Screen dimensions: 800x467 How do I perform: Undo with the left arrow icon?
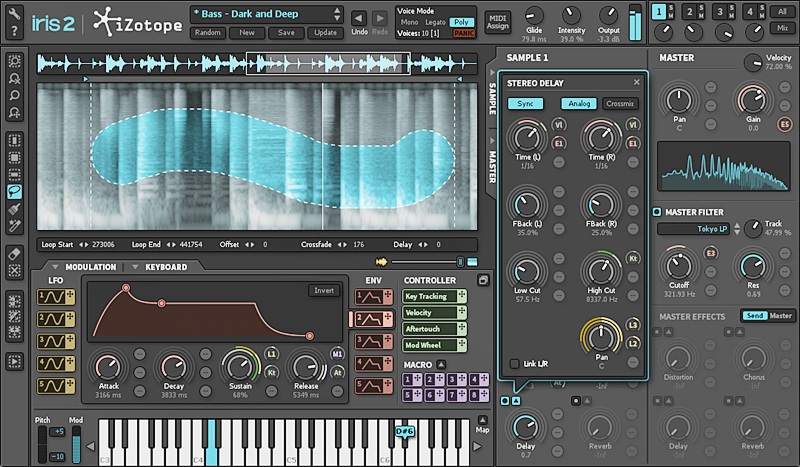(x=359, y=19)
